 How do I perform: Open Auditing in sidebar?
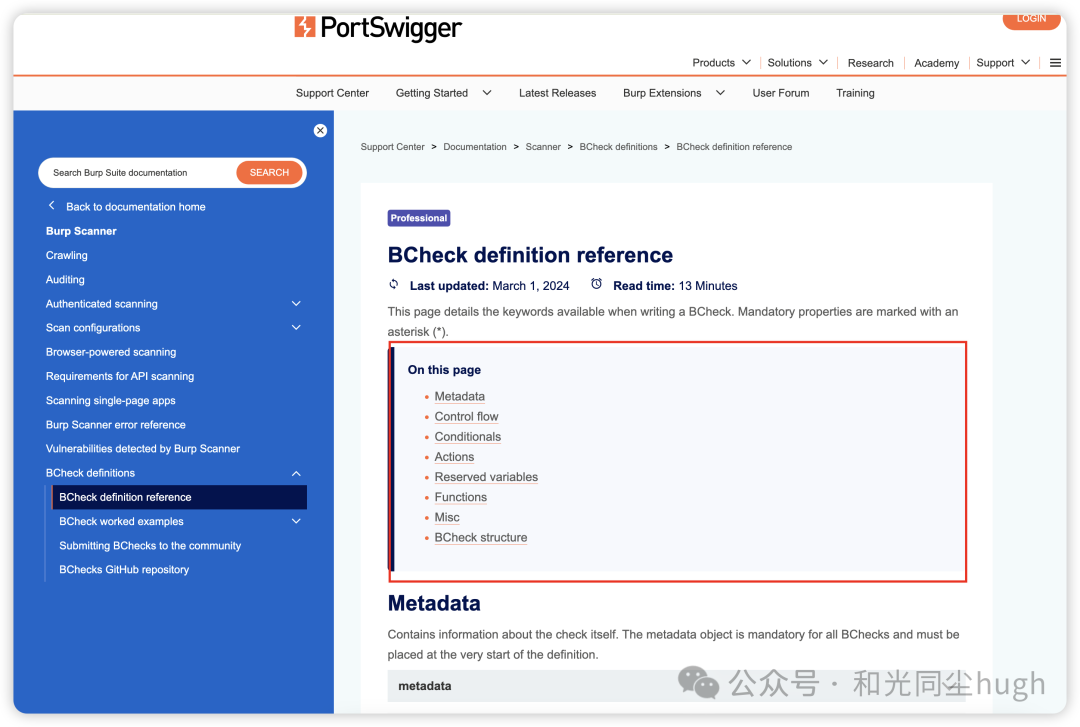(x=65, y=279)
